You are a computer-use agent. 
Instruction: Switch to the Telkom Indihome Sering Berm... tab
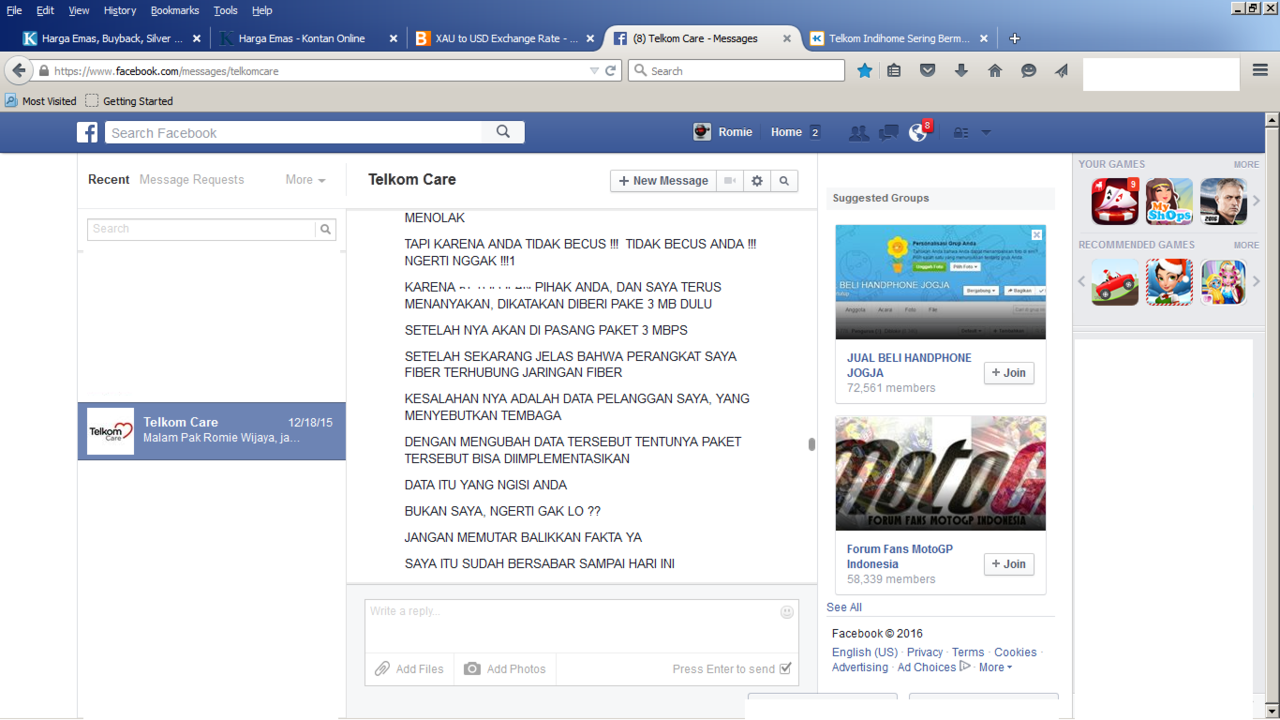899,39
